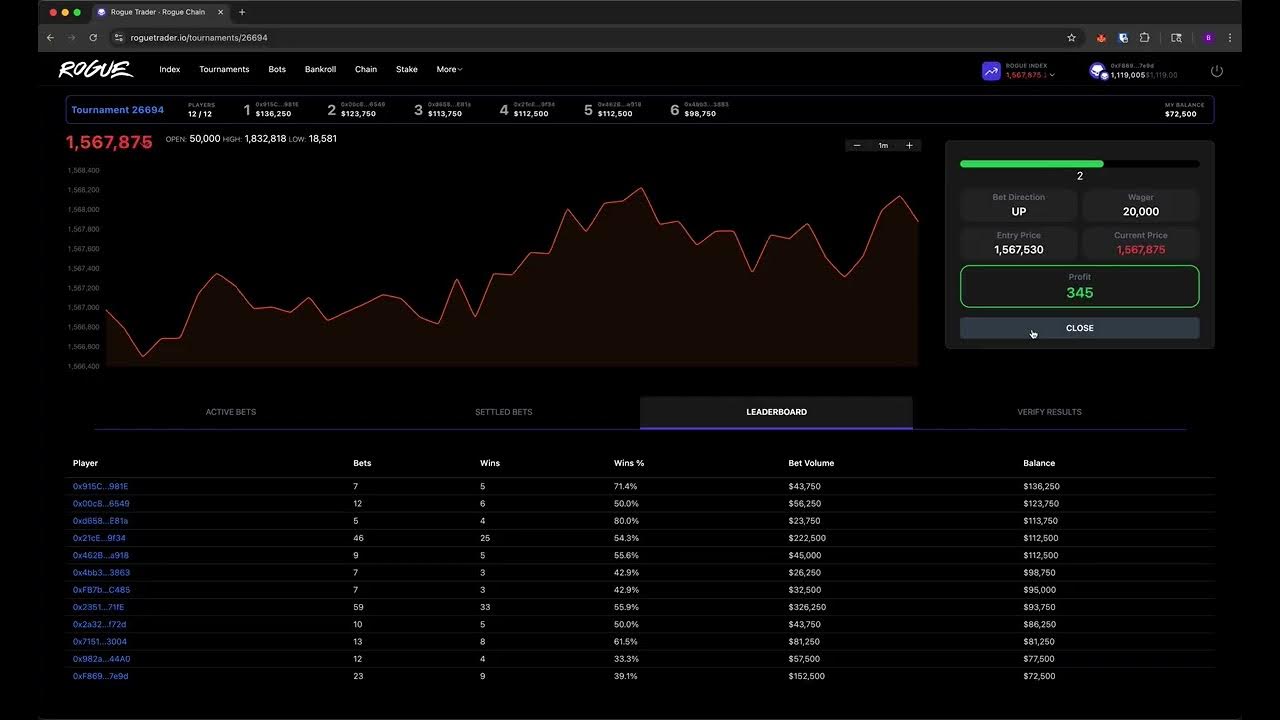Click the rank 6 player $98,750 entry
The image size is (1280, 720).
click(700, 109)
